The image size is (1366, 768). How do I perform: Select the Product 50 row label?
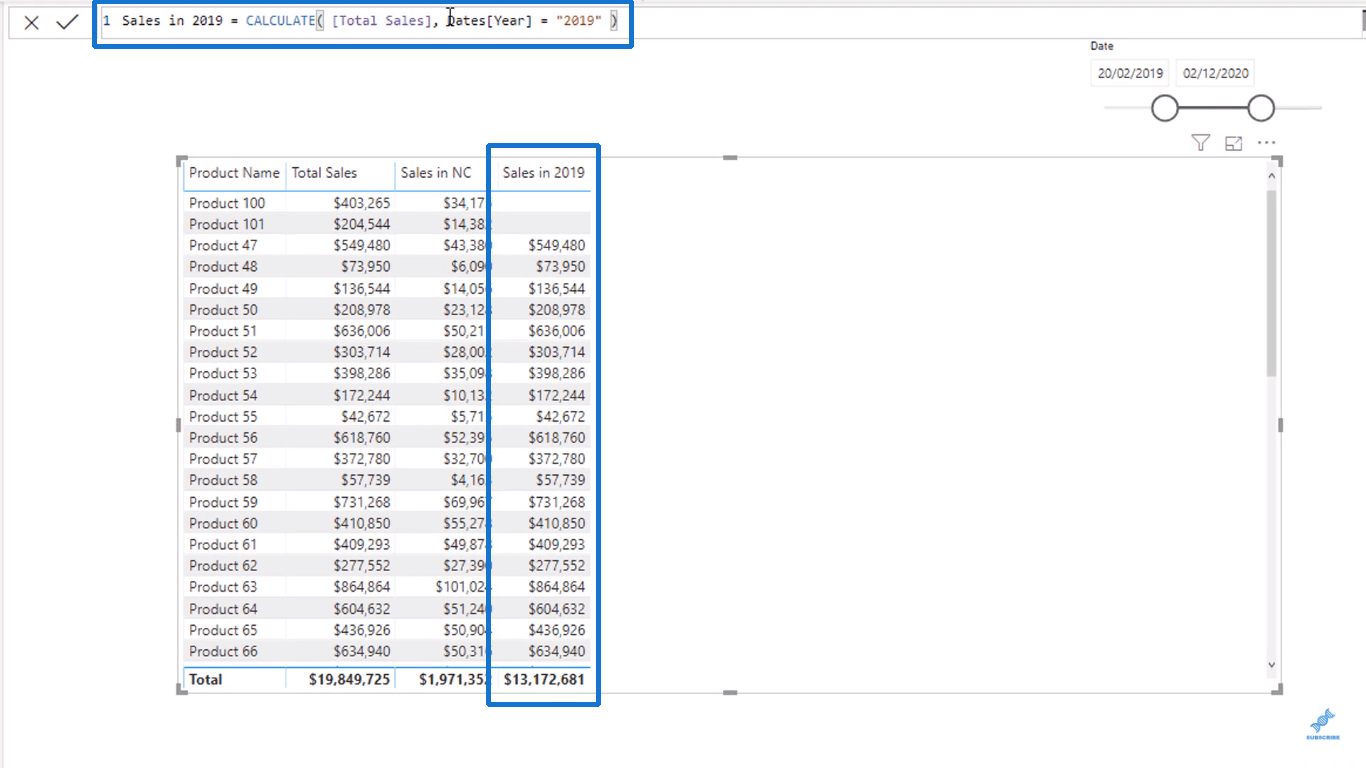223,309
